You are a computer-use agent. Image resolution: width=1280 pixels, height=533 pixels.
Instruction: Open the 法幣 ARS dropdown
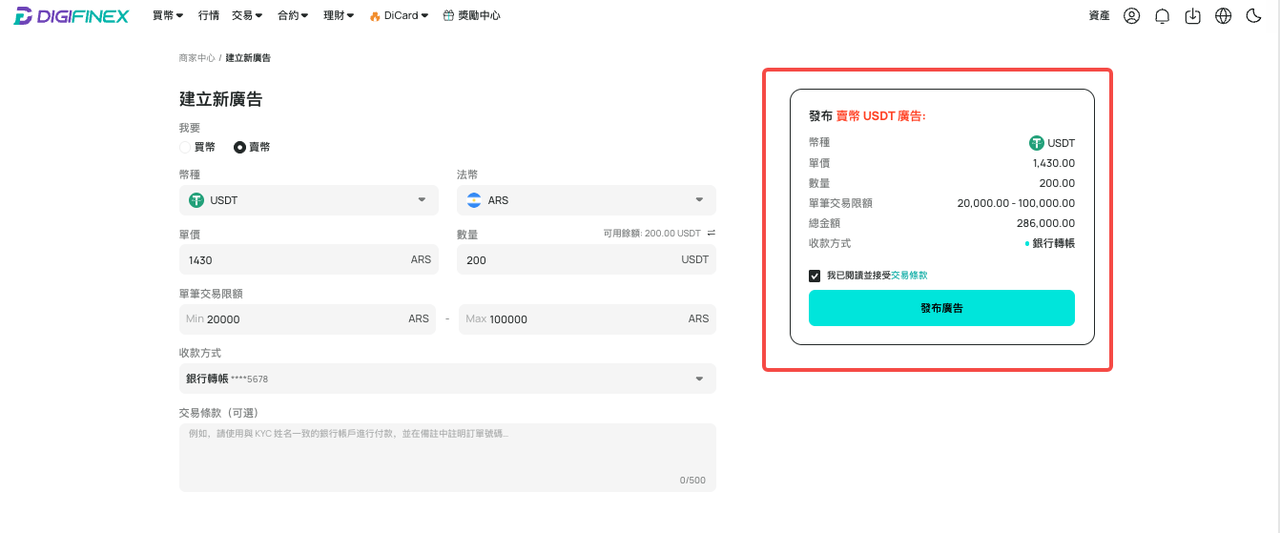click(586, 200)
